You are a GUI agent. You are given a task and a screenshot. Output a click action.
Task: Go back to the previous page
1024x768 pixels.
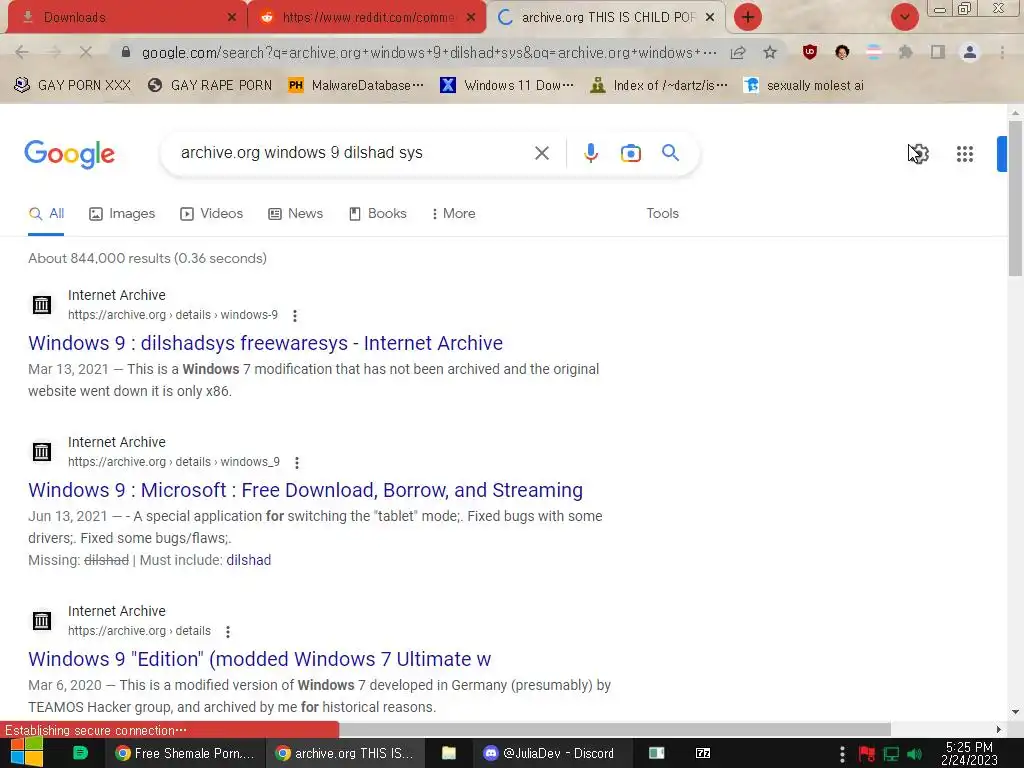[x=22, y=52]
